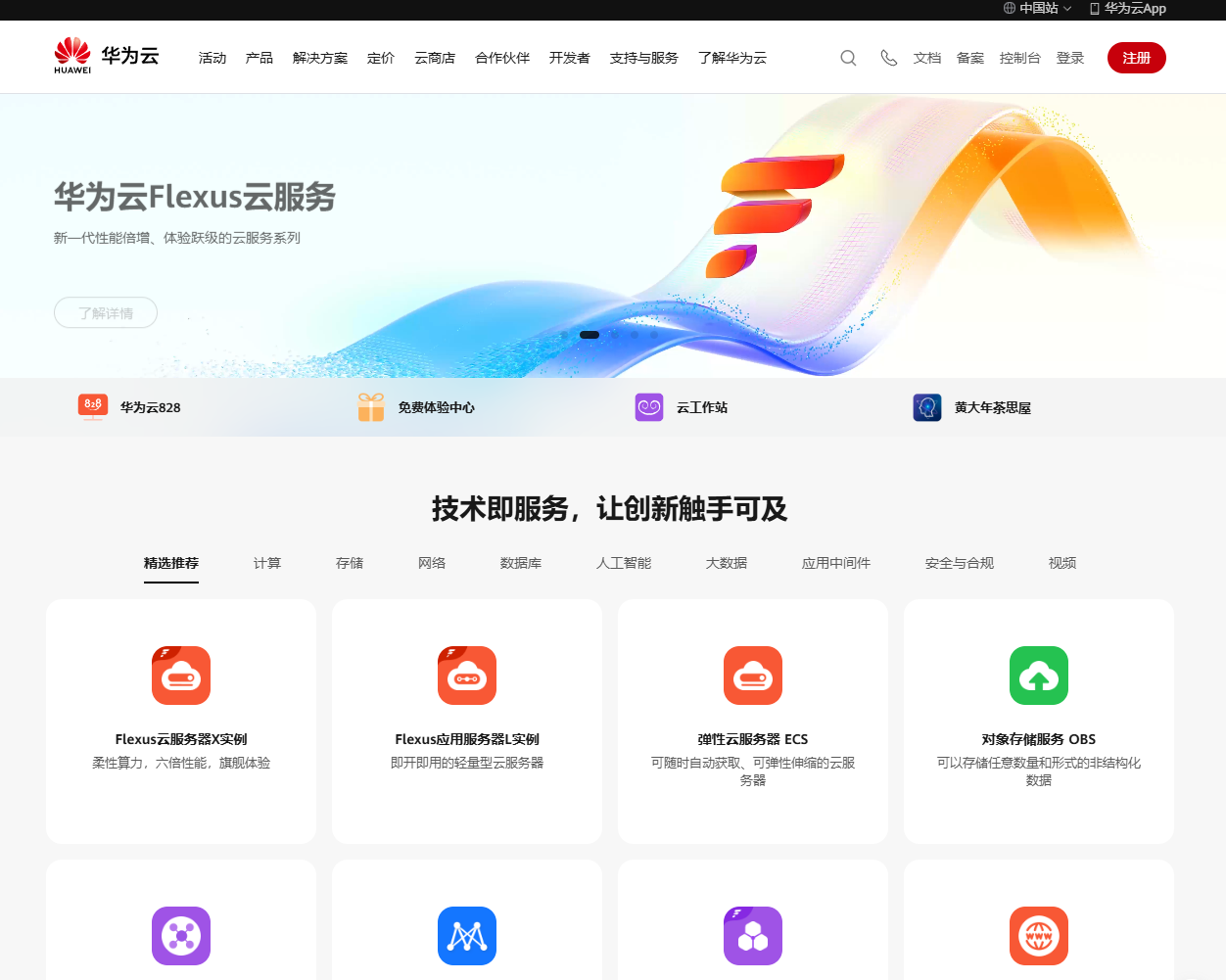Click the Flexus应用服务器L实例 title

467,739
